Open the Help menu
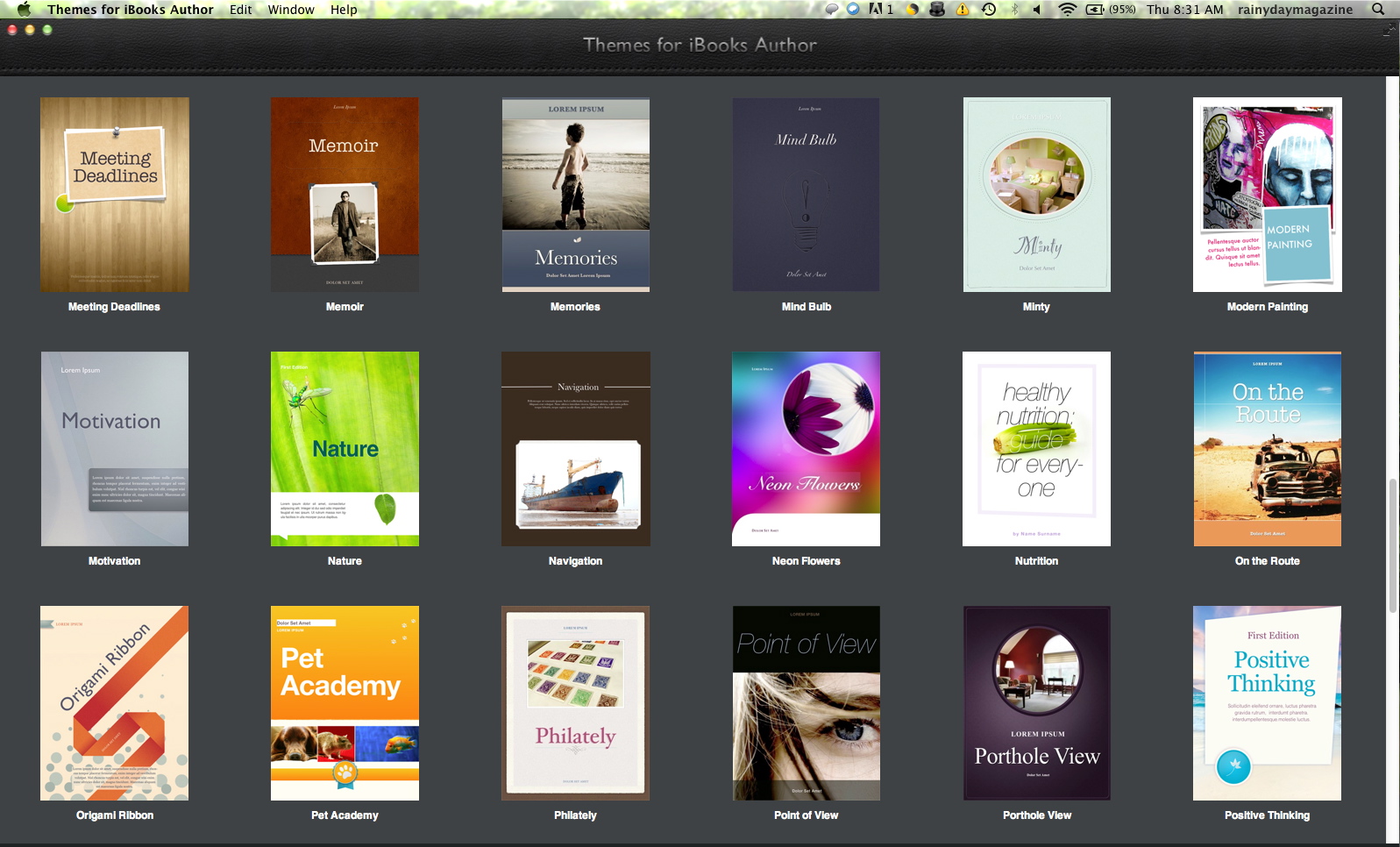The width and height of the screenshot is (1400, 847). (x=344, y=10)
